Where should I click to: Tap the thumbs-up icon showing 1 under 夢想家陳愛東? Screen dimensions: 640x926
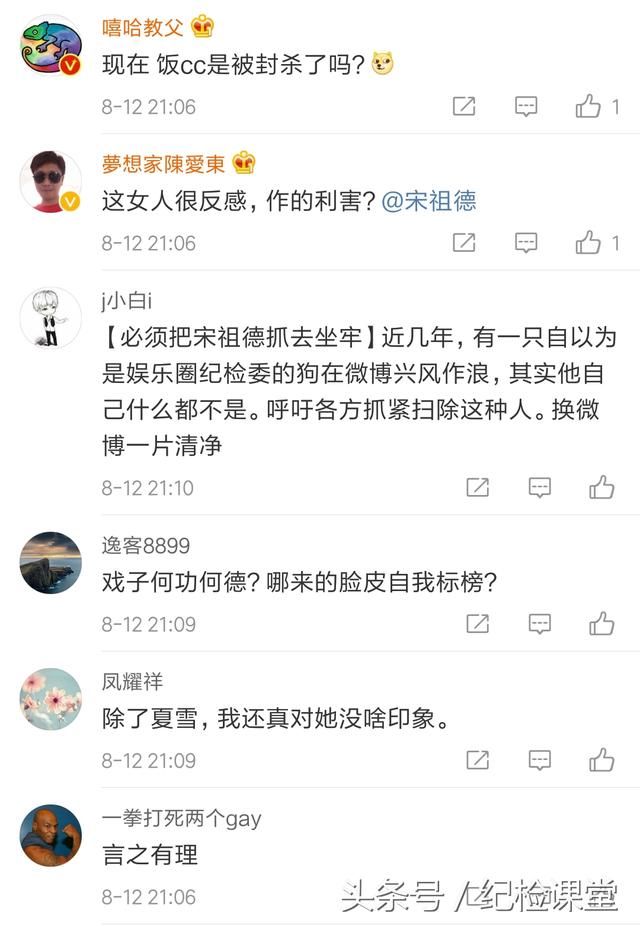pos(585,242)
